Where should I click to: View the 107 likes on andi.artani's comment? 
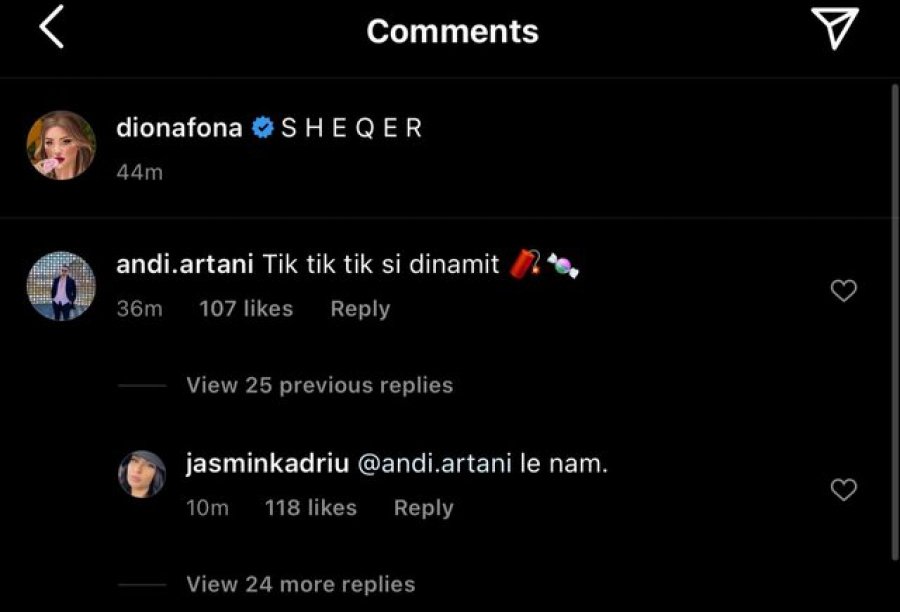click(x=246, y=309)
